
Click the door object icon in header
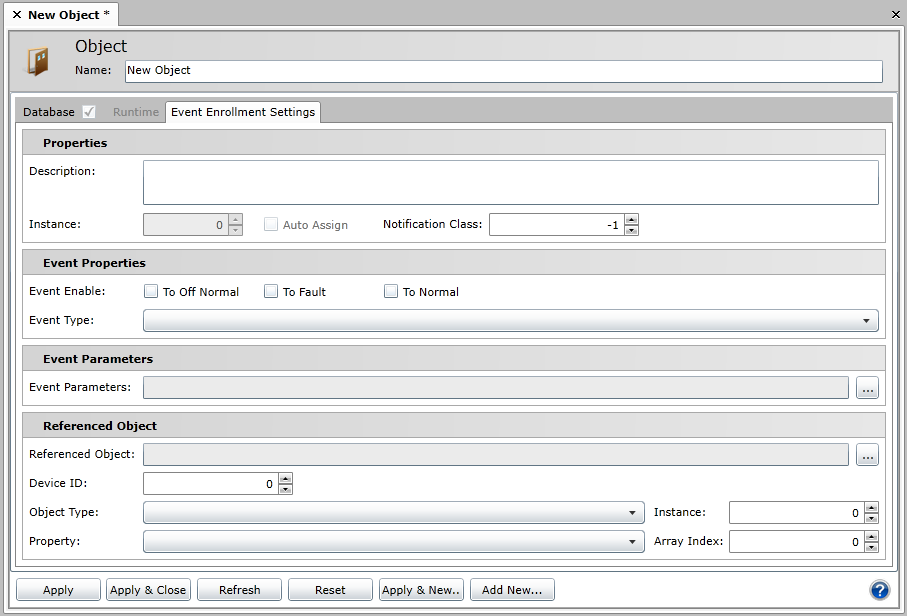(37, 61)
